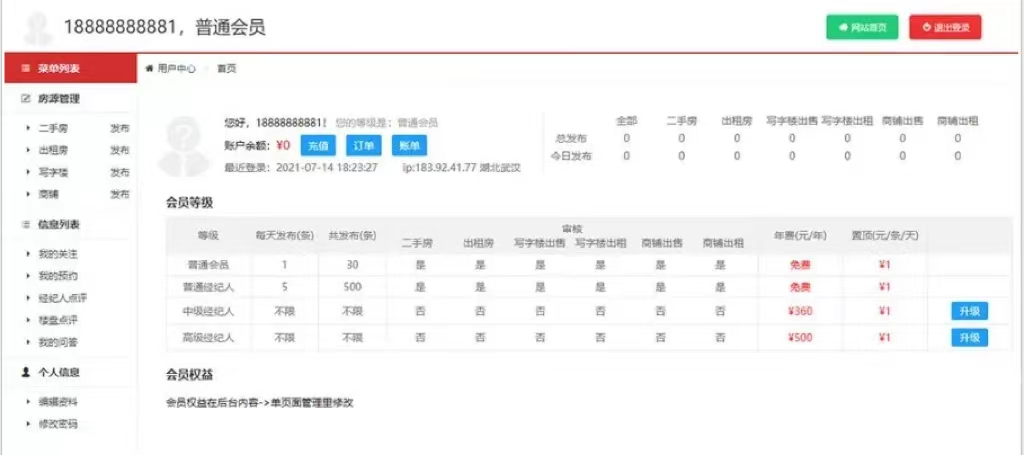
Task: Upgrade to 中级经纪人 with 升级
Action: coord(969,312)
